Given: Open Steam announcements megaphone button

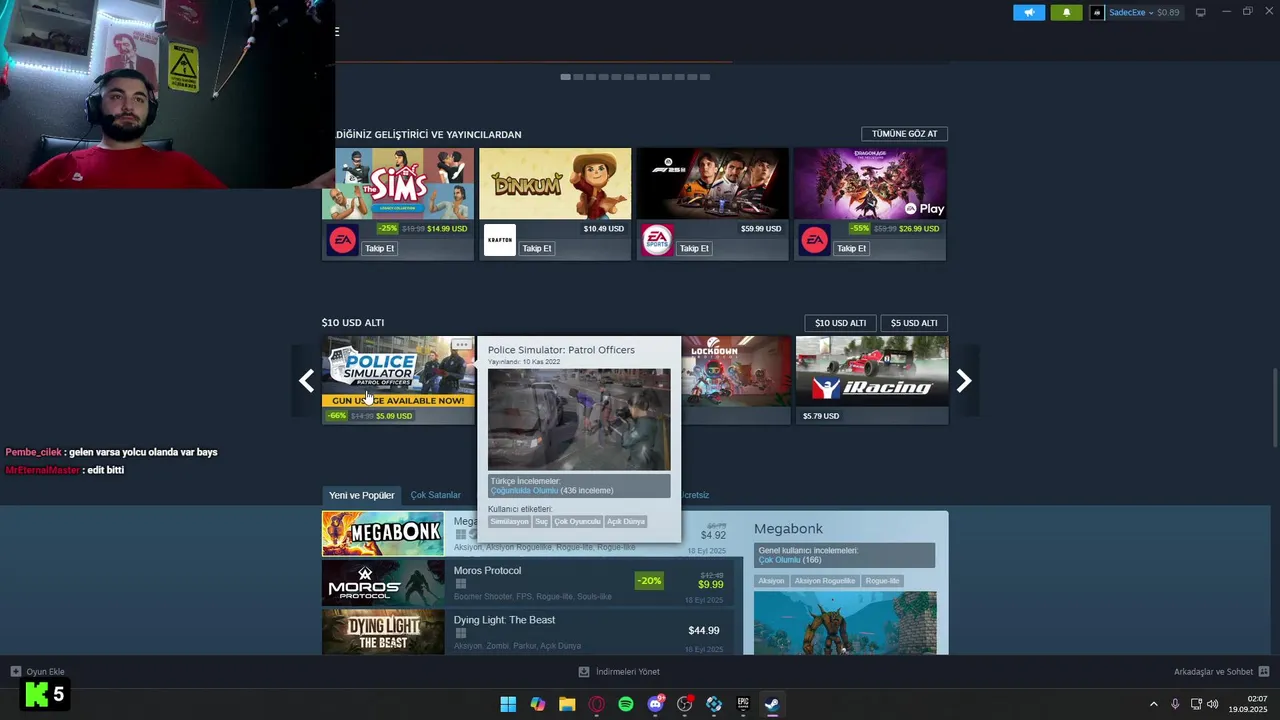Looking at the screenshot, I should pyautogui.click(x=1029, y=12).
